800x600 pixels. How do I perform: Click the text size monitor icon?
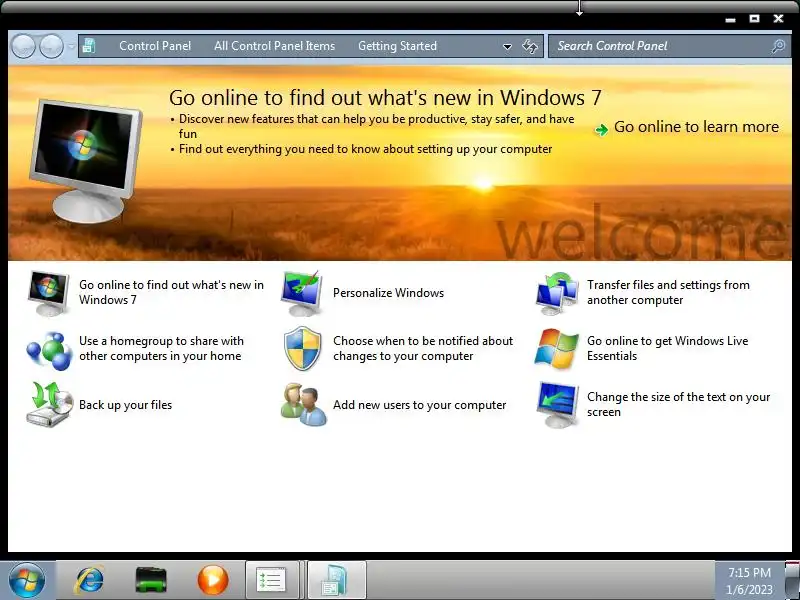pyautogui.click(x=557, y=405)
